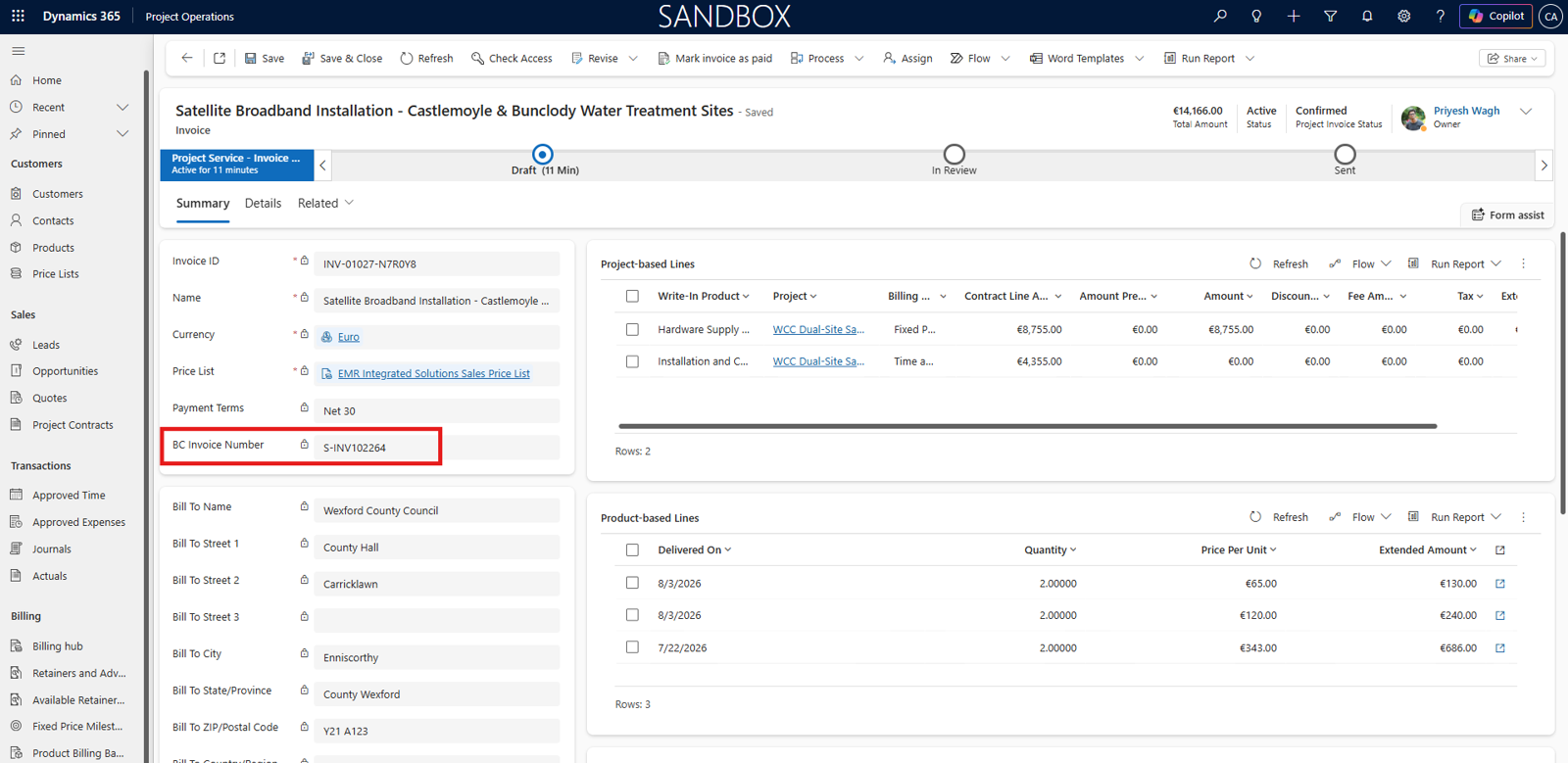1568x763 pixels.
Task: Collapse the business process flow with left chevron
Action: pyautogui.click(x=323, y=166)
